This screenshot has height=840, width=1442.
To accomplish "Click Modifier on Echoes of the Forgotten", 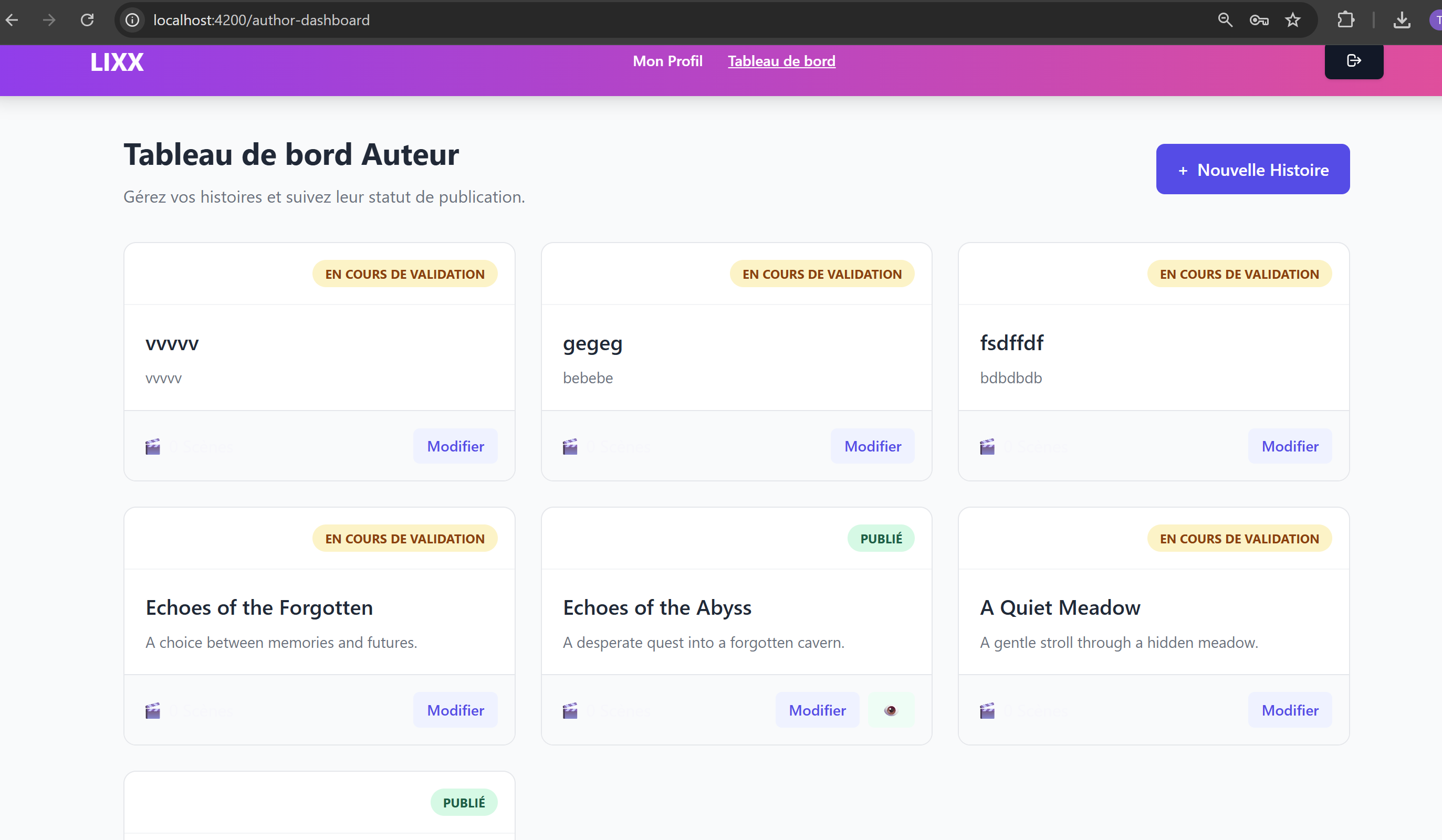I will click(455, 710).
